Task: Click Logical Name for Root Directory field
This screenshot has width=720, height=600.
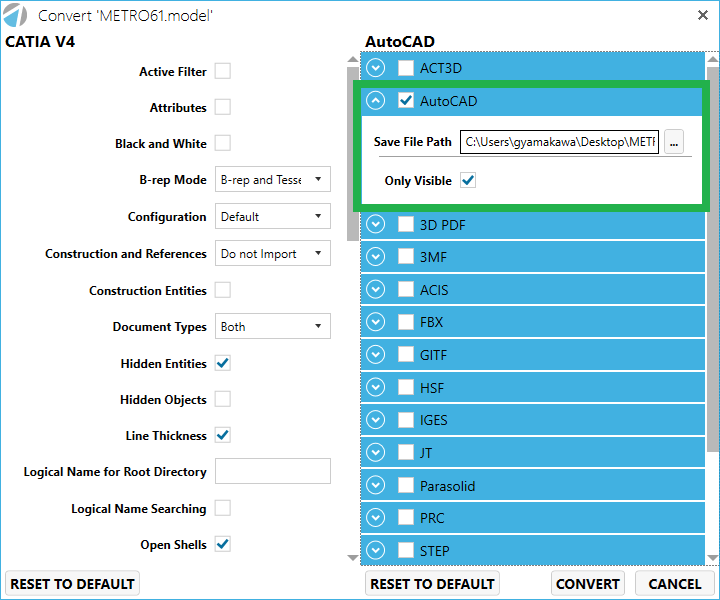Action: click(x=273, y=471)
